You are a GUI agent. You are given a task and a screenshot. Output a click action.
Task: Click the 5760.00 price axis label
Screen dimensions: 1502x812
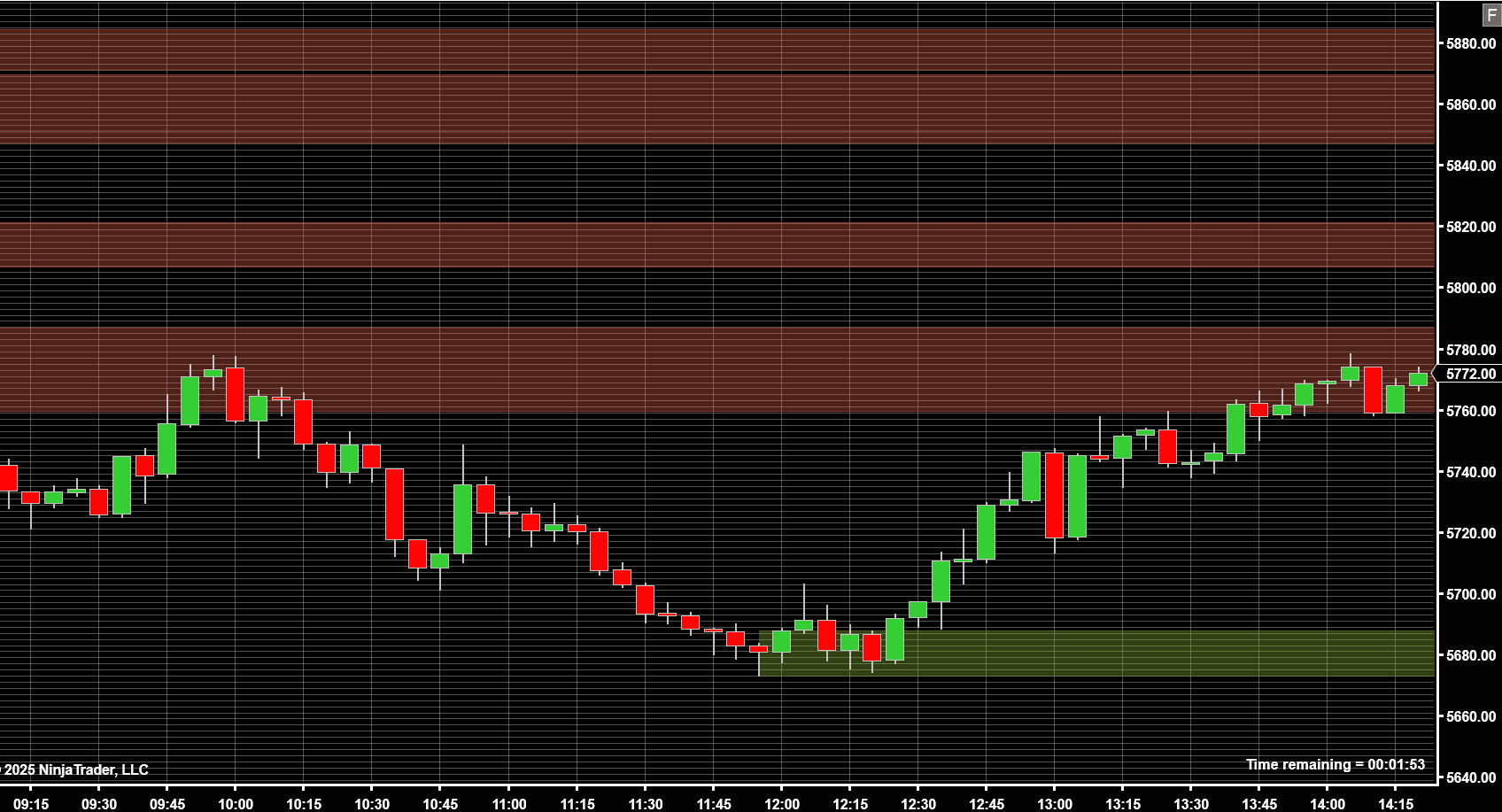click(1471, 411)
